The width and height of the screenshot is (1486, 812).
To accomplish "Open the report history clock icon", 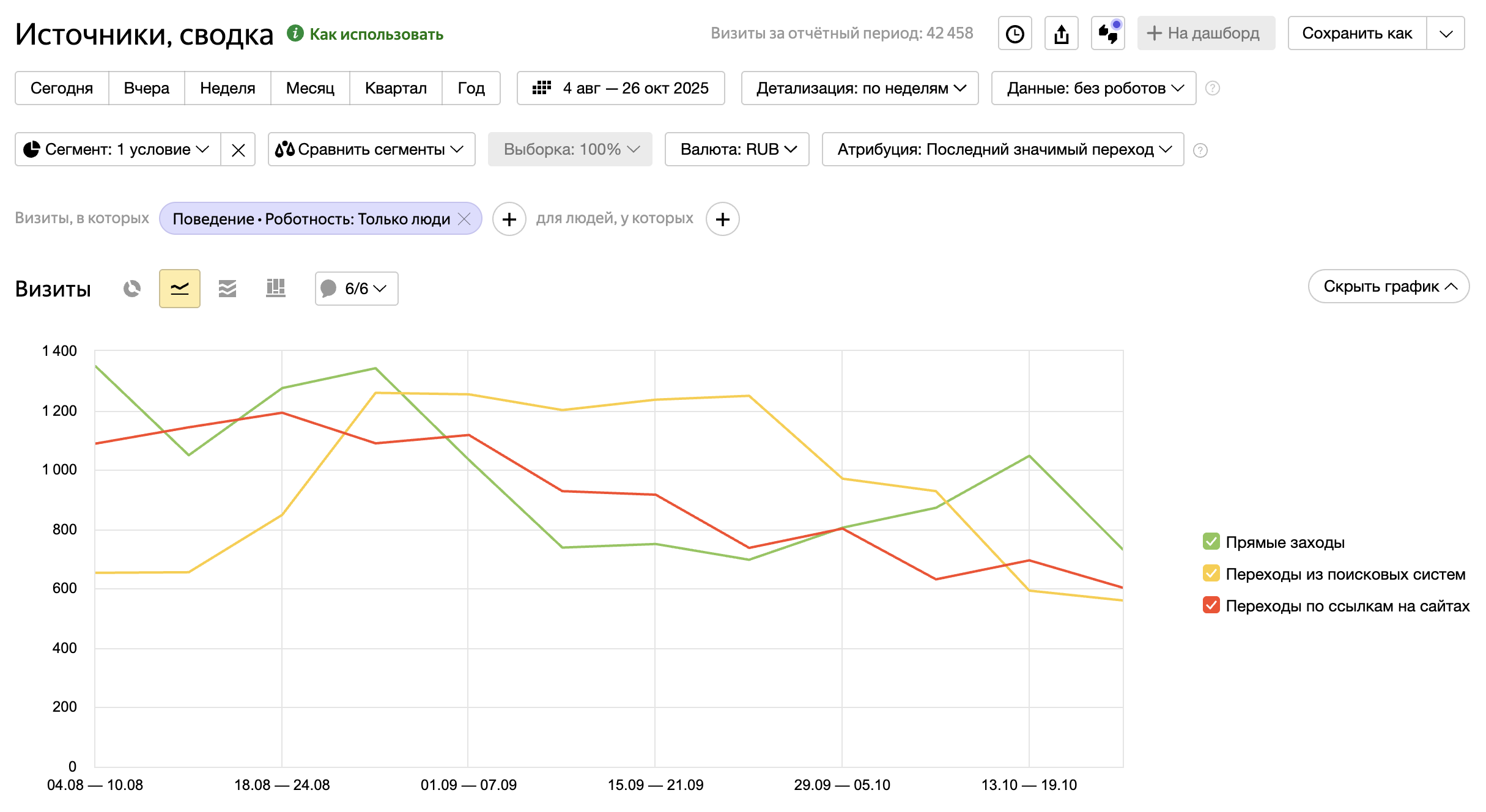I will pos(1015,34).
